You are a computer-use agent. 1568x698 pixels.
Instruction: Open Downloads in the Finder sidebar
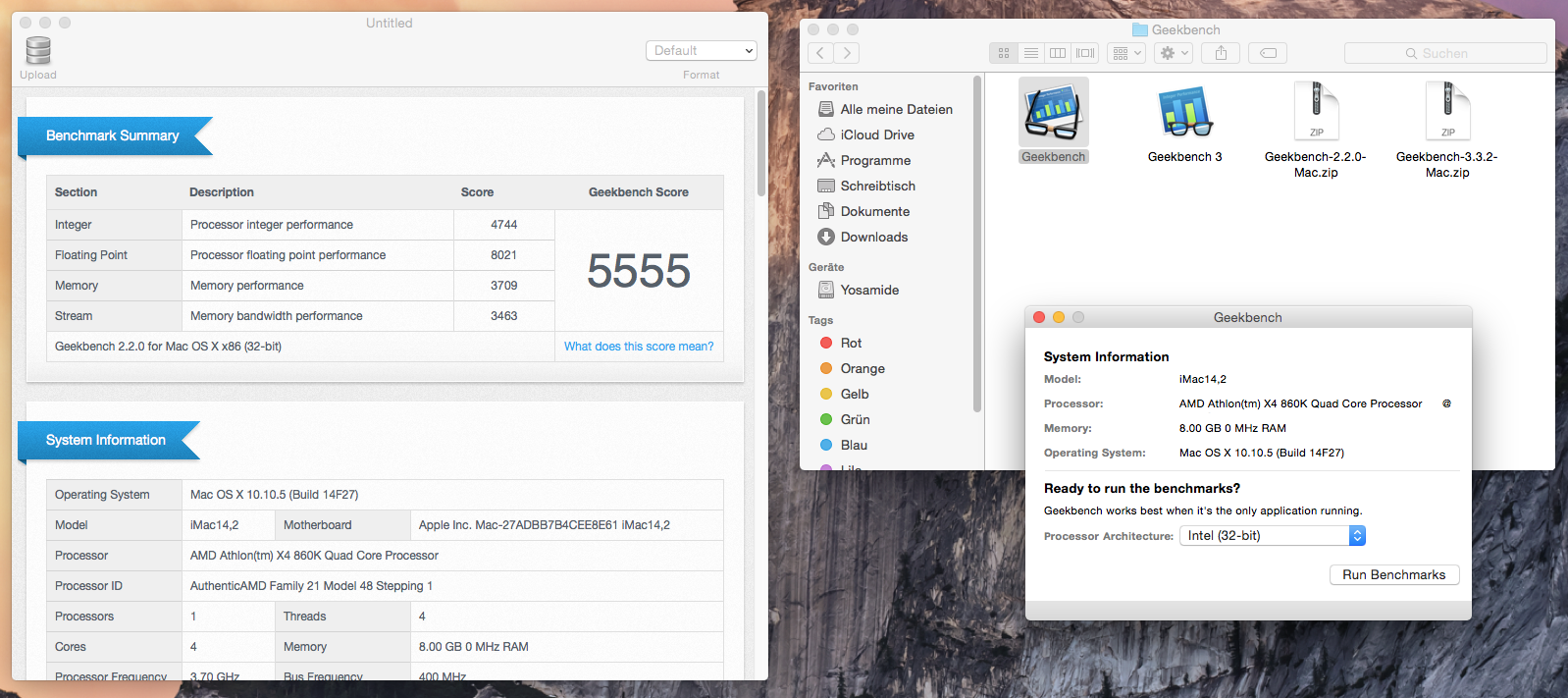tap(873, 237)
